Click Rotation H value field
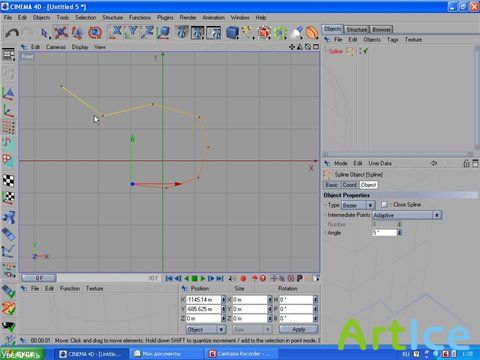 click(x=296, y=300)
